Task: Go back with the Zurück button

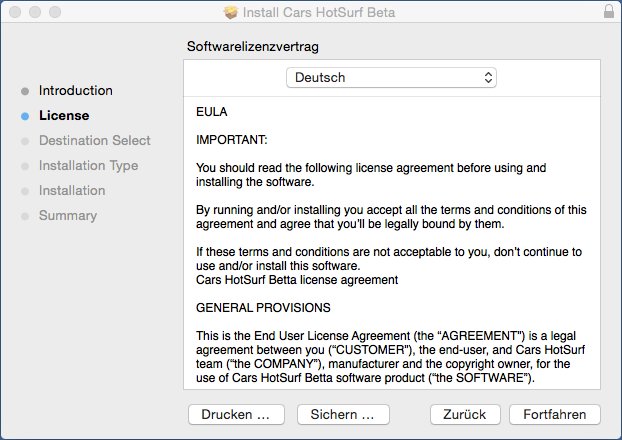Action: pos(465,415)
